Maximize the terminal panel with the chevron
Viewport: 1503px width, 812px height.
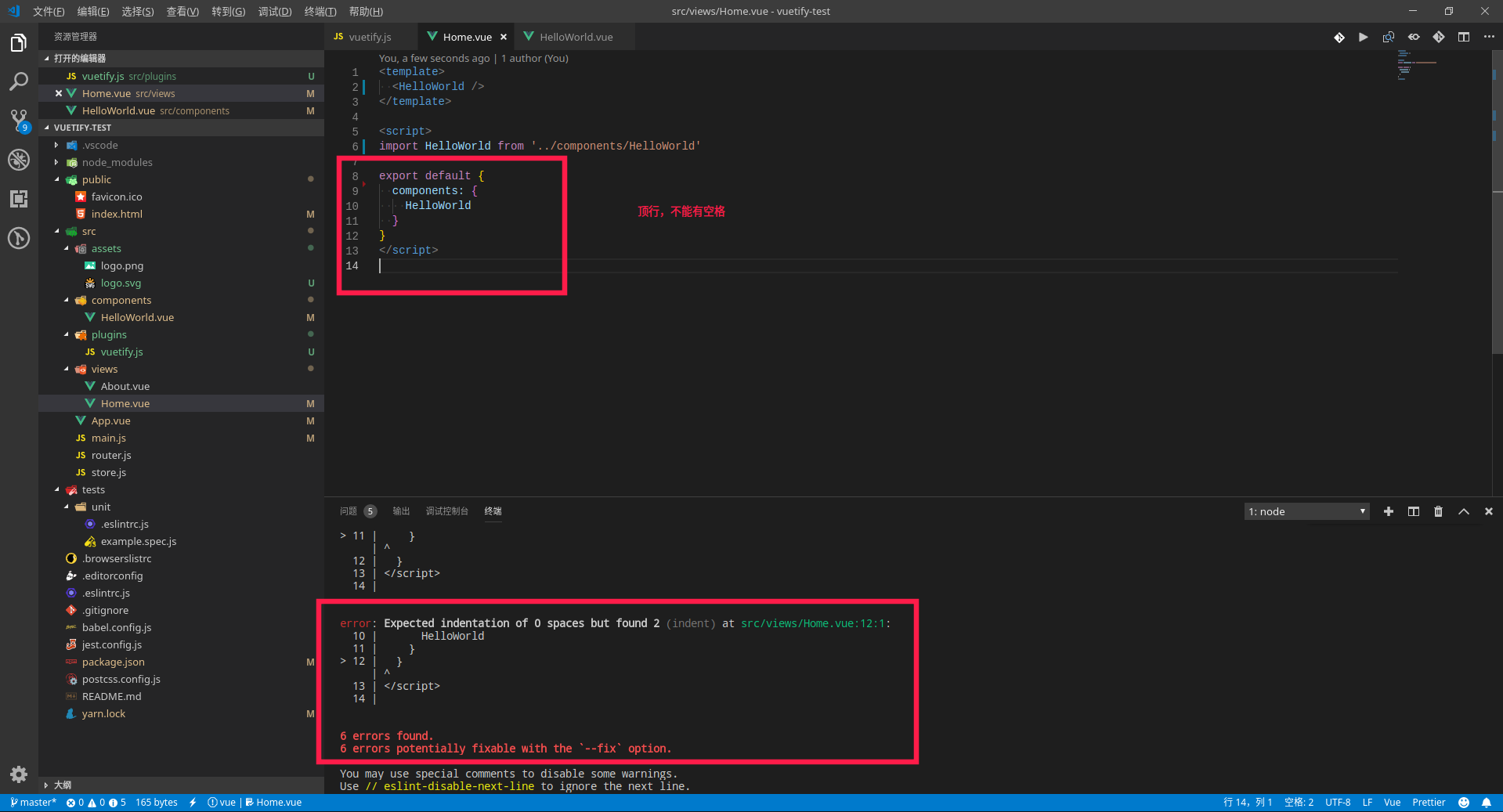coord(1464,511)
